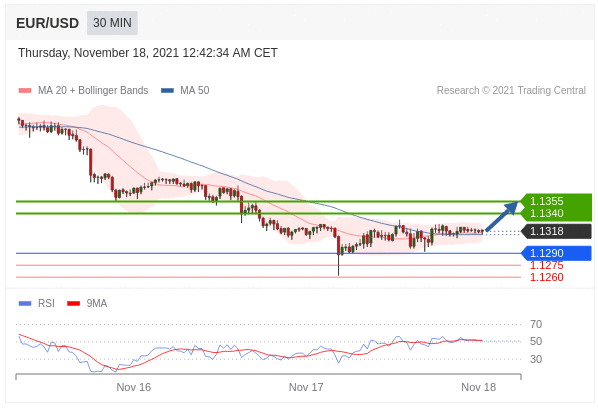Click the Nov 17 date marker

click(306, 387)
